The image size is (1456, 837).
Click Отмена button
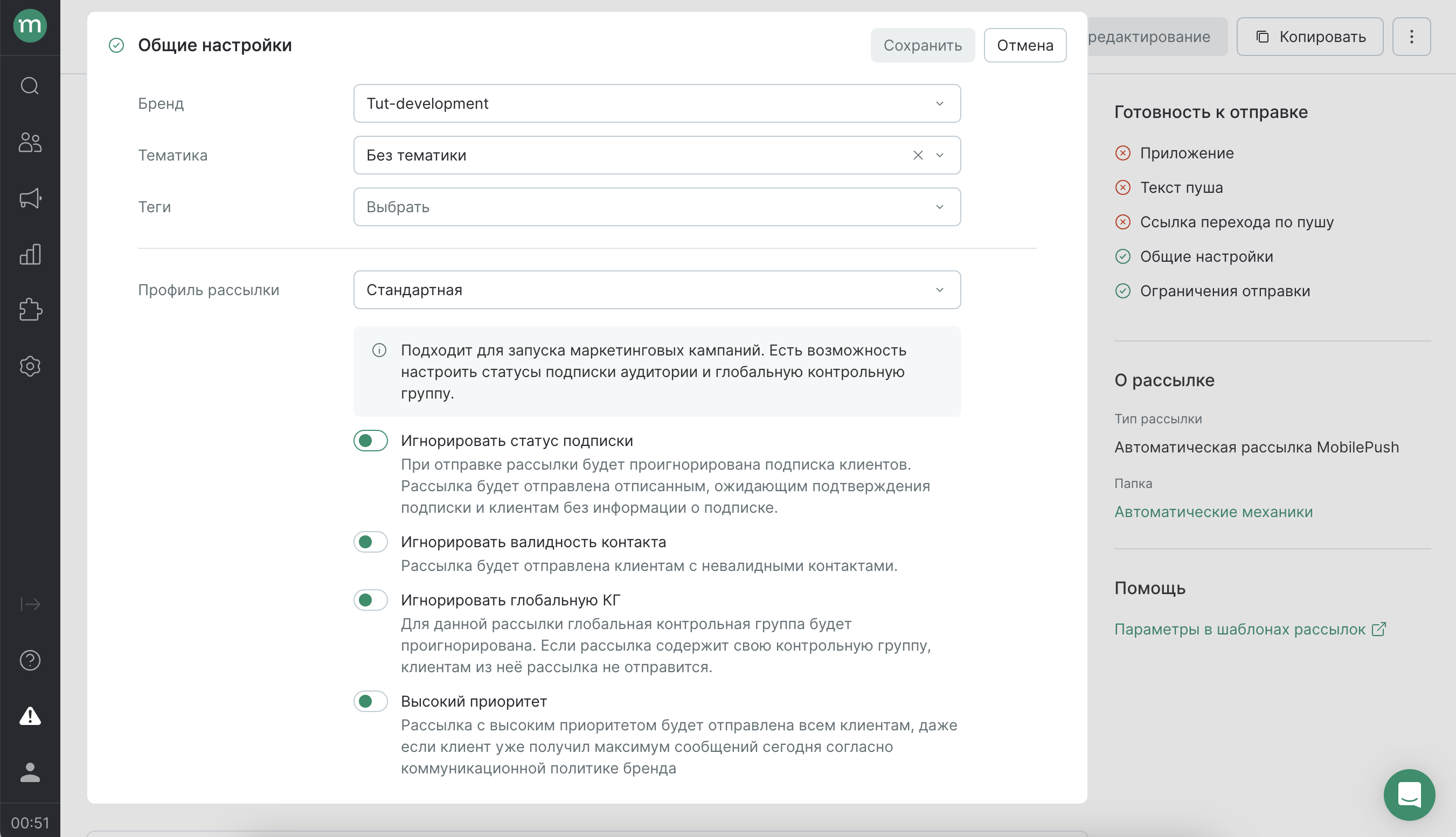pyautogui.click(x=1025, y=45)
